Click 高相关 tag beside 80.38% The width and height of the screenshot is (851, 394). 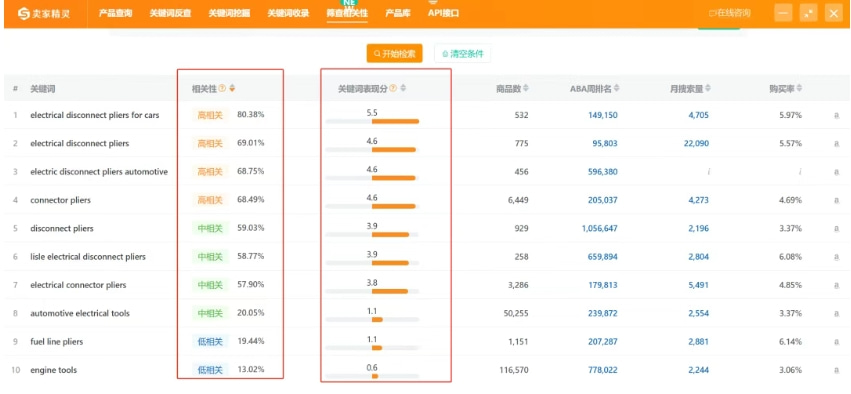coord(210,116)
